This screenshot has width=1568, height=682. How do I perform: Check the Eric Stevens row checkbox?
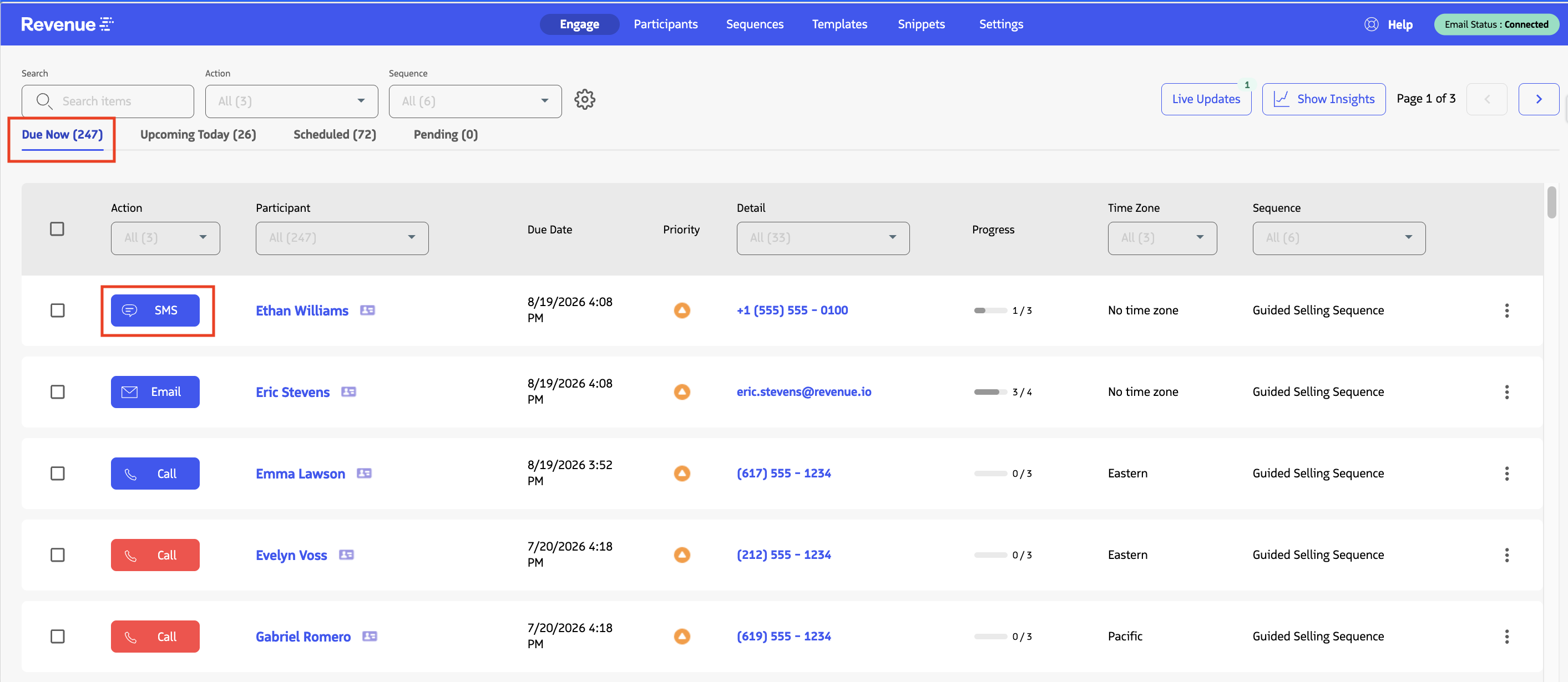coord(57,392)
